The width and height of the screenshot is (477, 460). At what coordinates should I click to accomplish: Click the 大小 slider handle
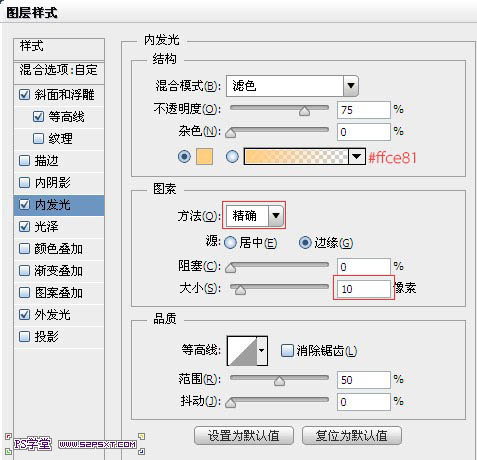(240, 290)
